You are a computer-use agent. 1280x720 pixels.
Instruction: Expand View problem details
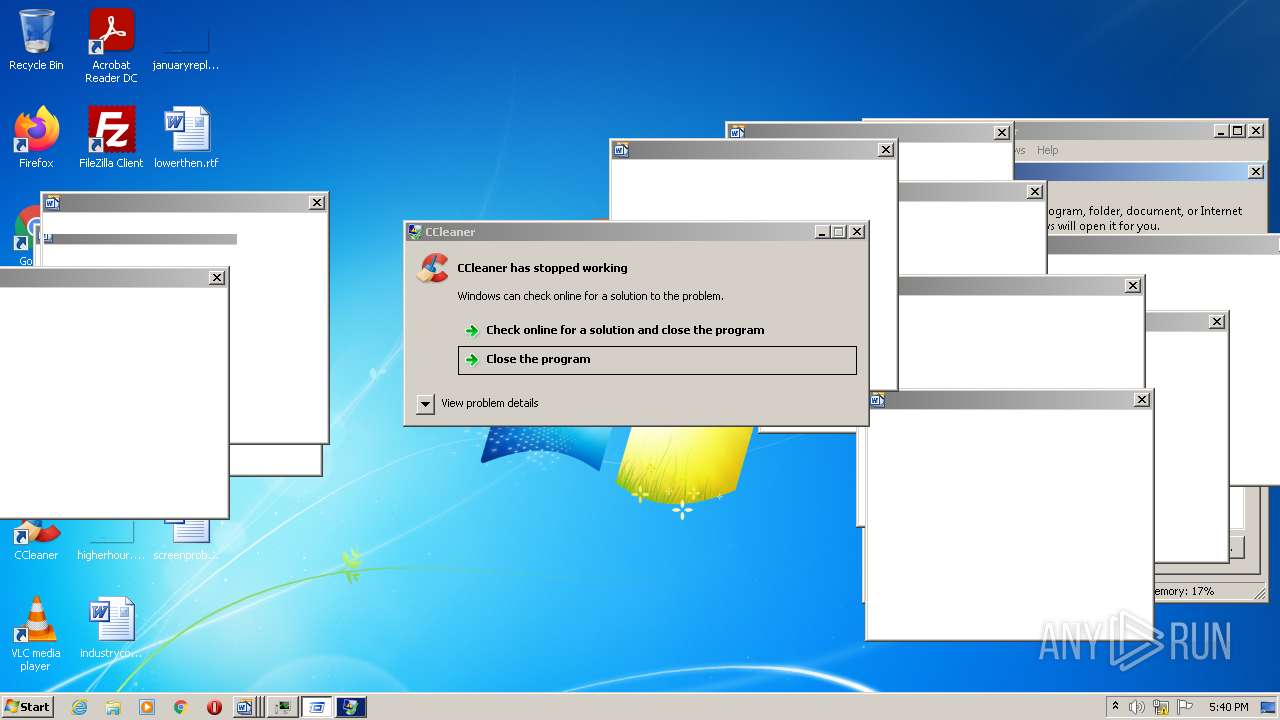coord(478,403)
